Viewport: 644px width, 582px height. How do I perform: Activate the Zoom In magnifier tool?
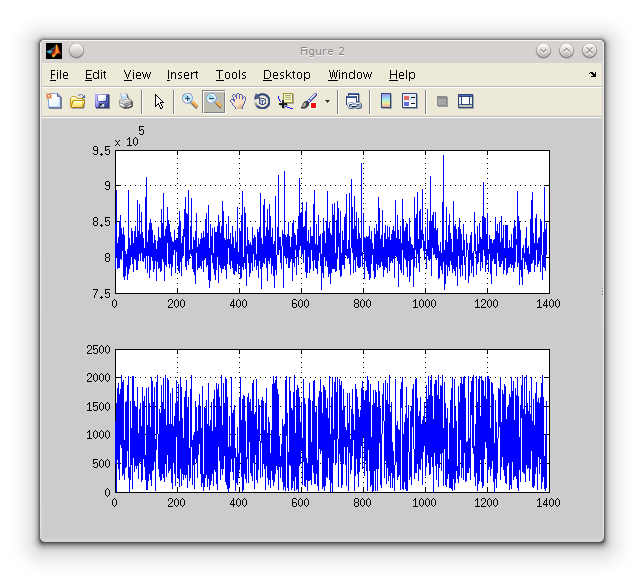click(x=190, y=101)
